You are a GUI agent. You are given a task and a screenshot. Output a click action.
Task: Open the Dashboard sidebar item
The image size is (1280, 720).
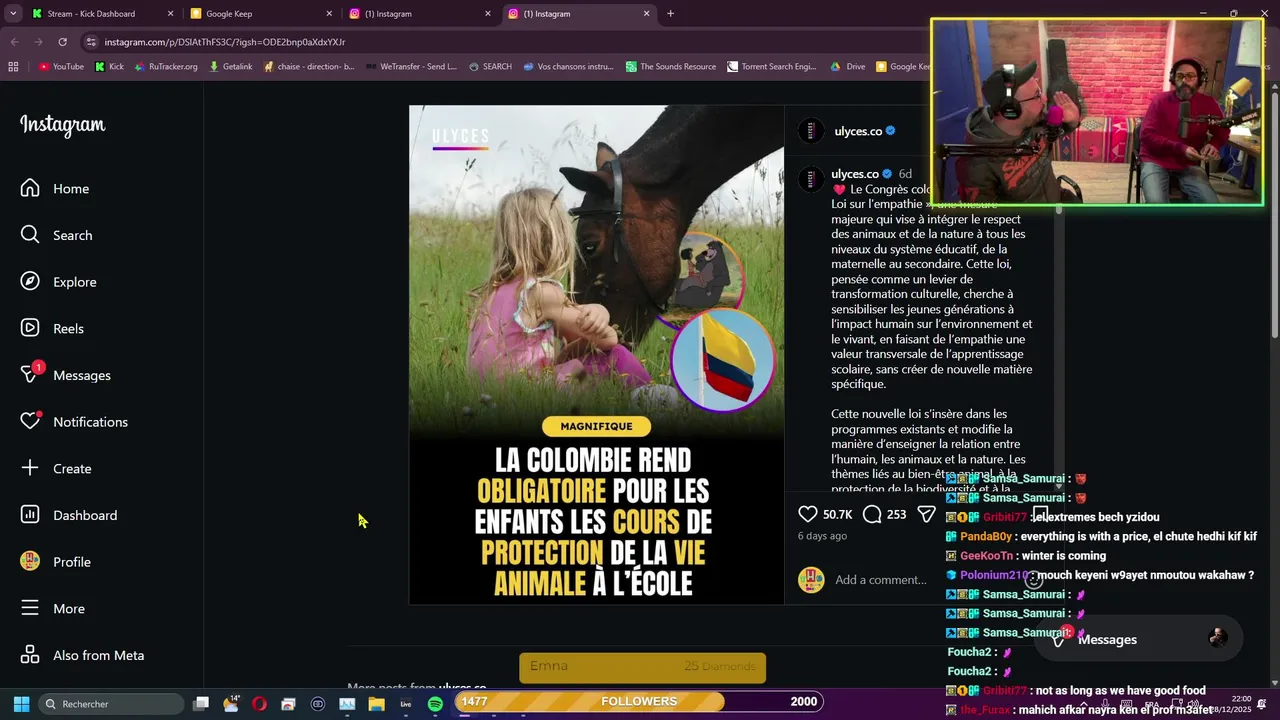(x=69, y=515)
